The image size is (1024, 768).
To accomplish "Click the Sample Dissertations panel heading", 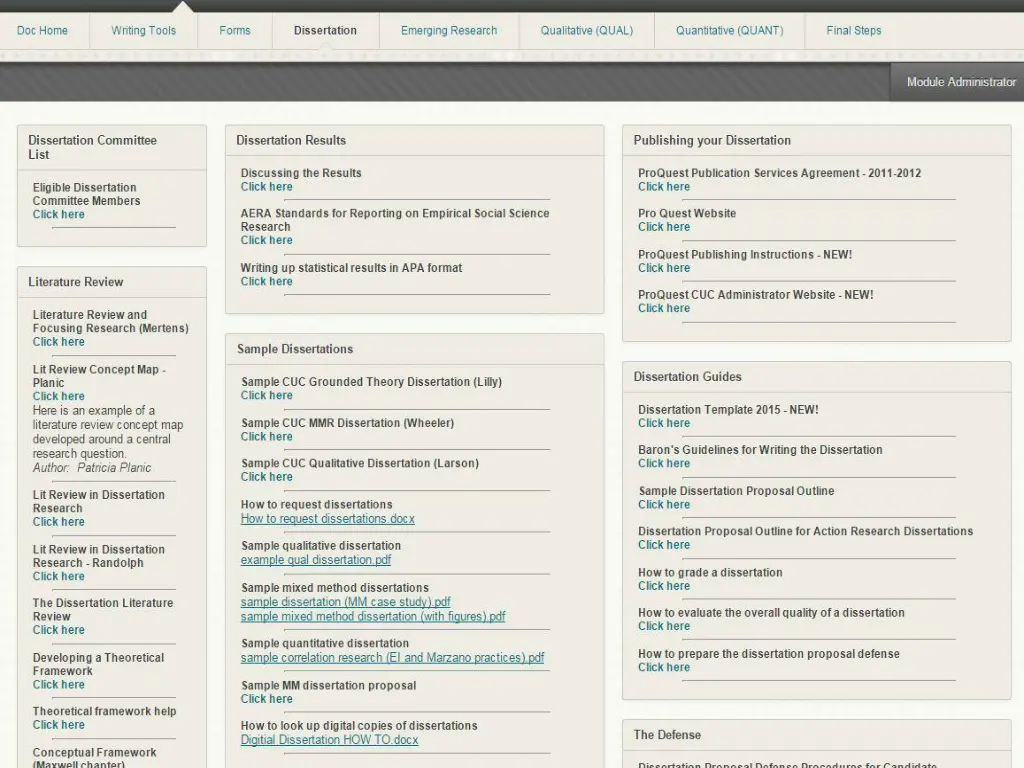I will (295, 349).
